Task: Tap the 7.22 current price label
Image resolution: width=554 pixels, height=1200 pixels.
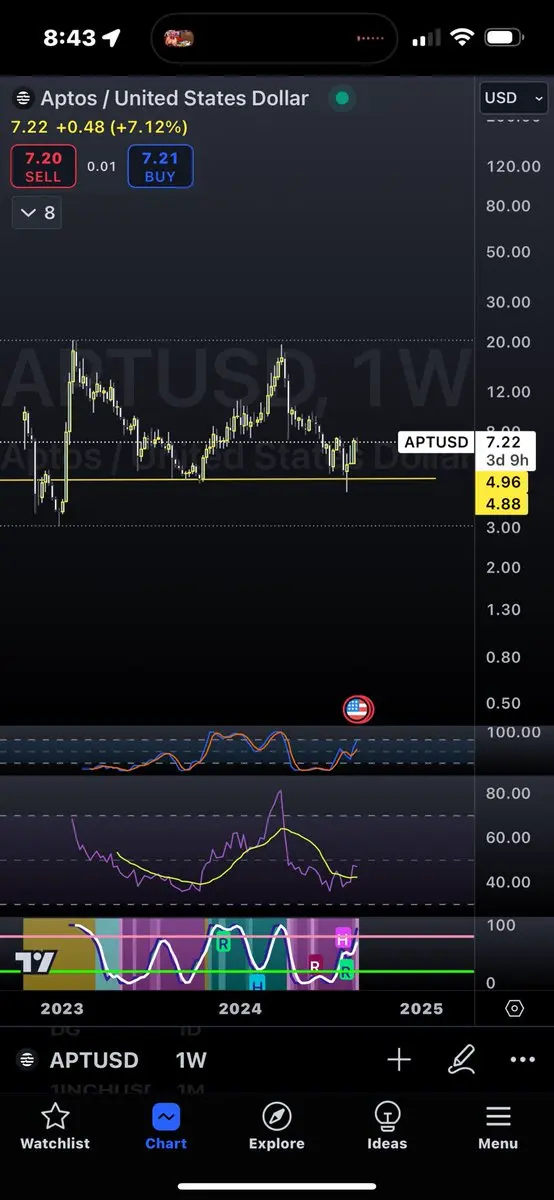Action: point(503,442)
